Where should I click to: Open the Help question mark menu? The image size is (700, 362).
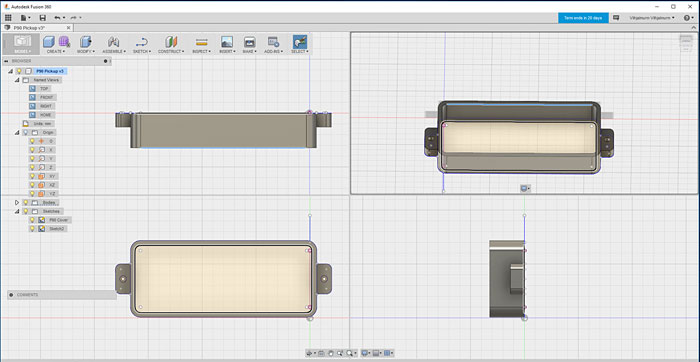688,18
